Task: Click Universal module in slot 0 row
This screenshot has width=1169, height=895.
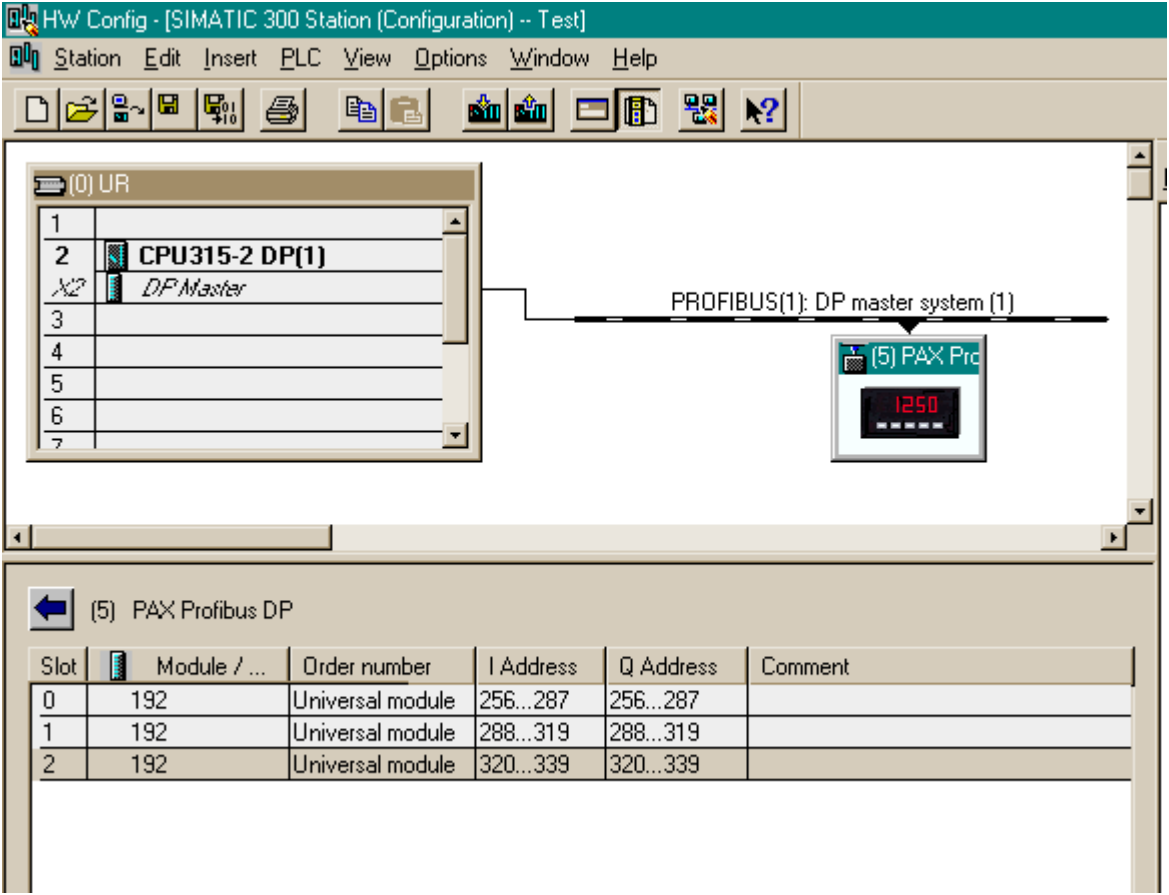Action: (382, 700)
